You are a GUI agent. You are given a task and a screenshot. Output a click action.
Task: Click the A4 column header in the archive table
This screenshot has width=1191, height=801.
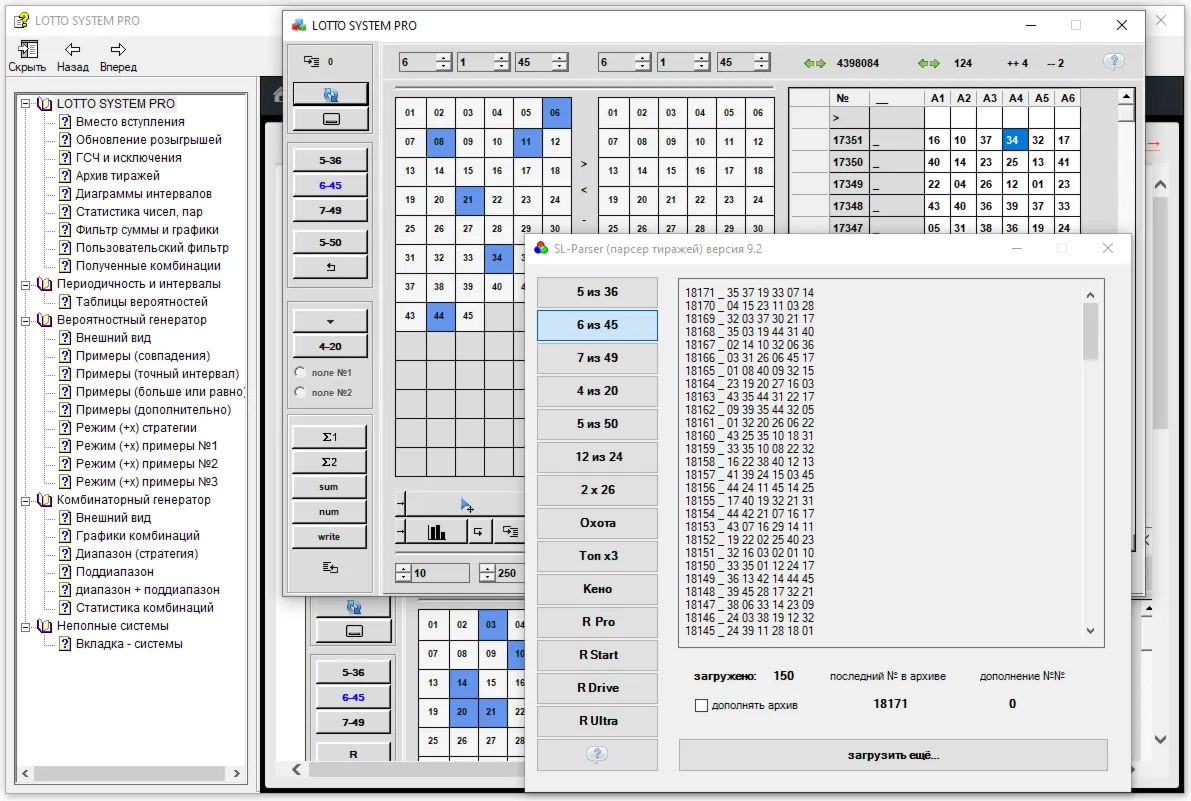coord(1016,98)
